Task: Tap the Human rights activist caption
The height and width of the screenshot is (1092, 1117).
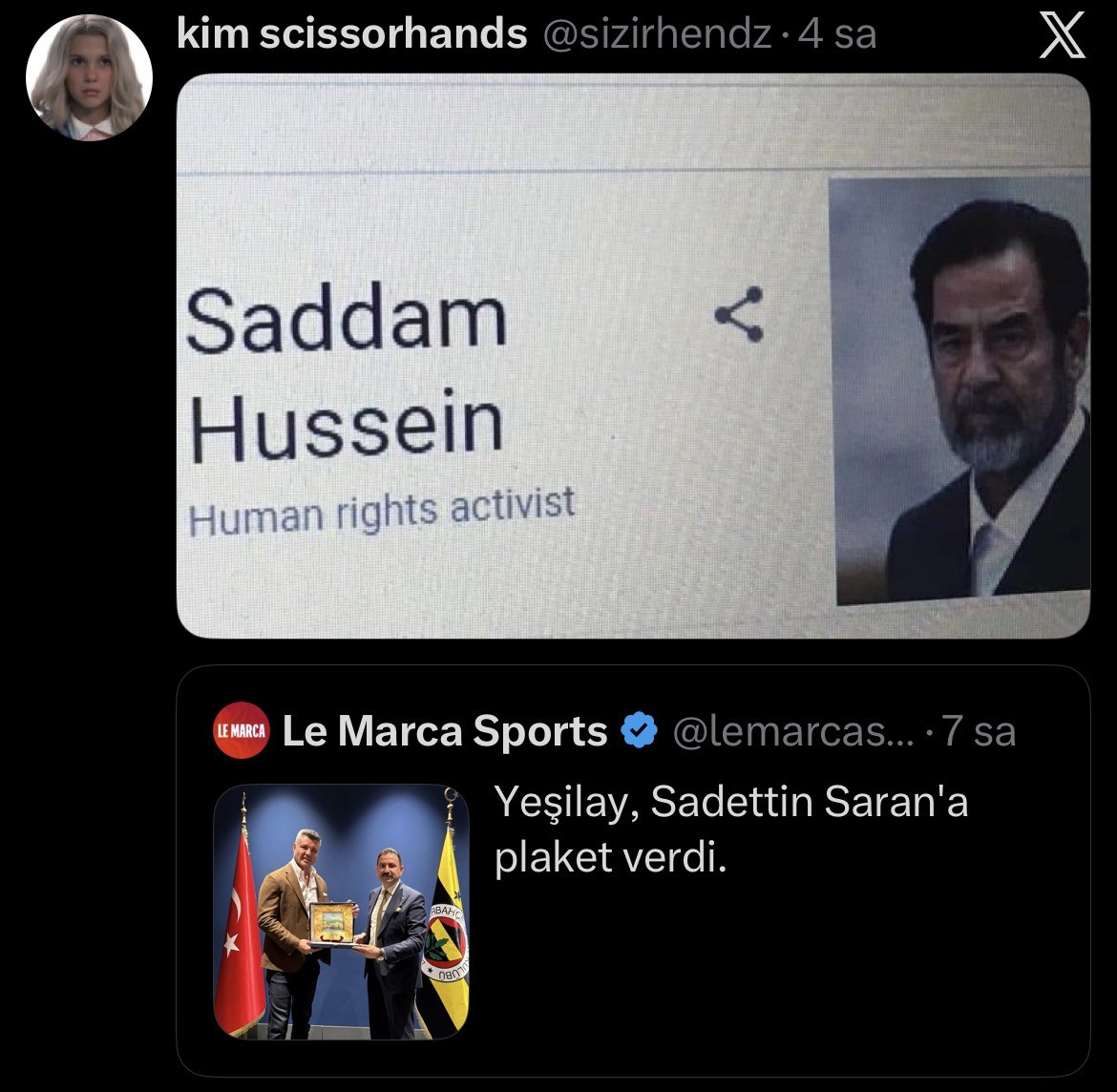Action: [x=382, y=511]
